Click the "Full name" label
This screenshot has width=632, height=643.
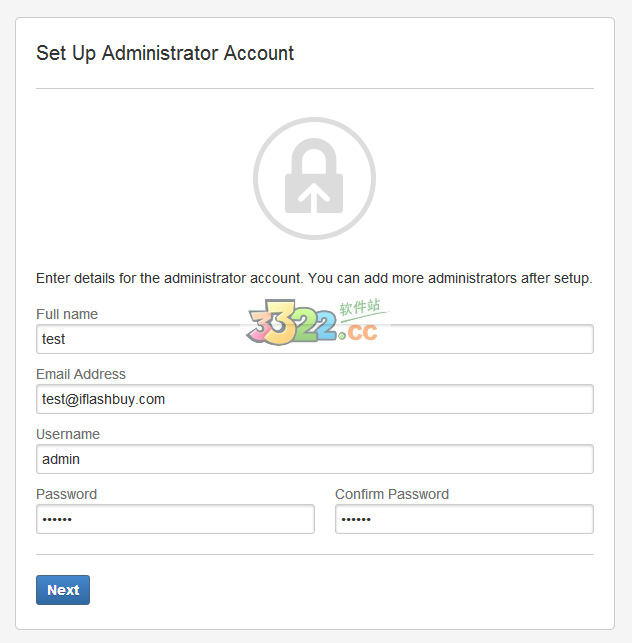click(x=67, y=314)
